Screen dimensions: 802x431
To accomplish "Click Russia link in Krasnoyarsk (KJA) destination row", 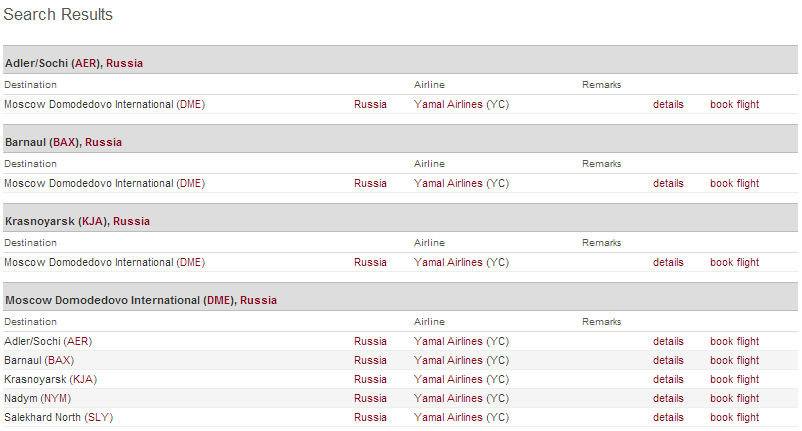I will tap(370, 379).
